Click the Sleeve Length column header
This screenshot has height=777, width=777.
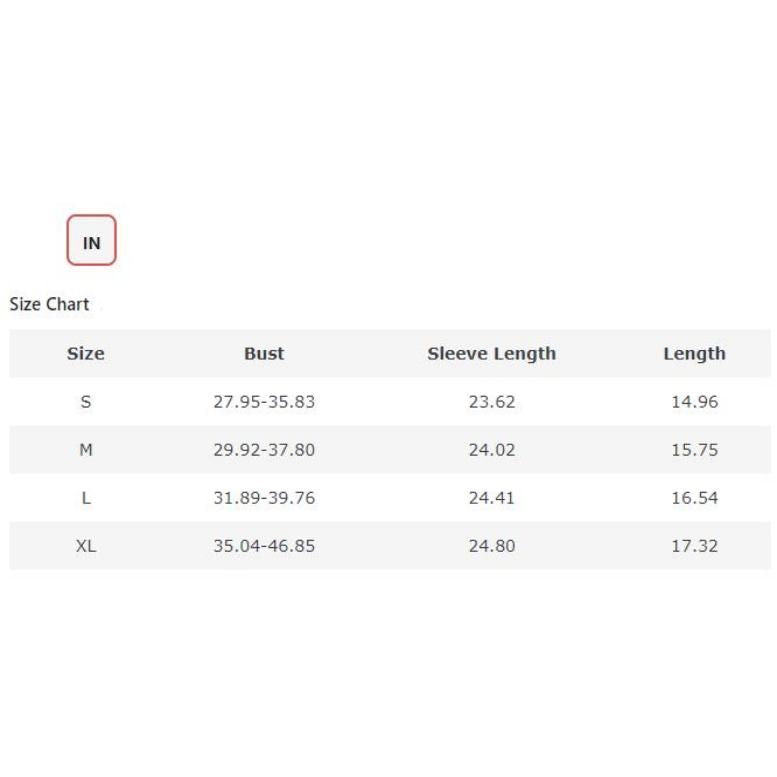491,353
